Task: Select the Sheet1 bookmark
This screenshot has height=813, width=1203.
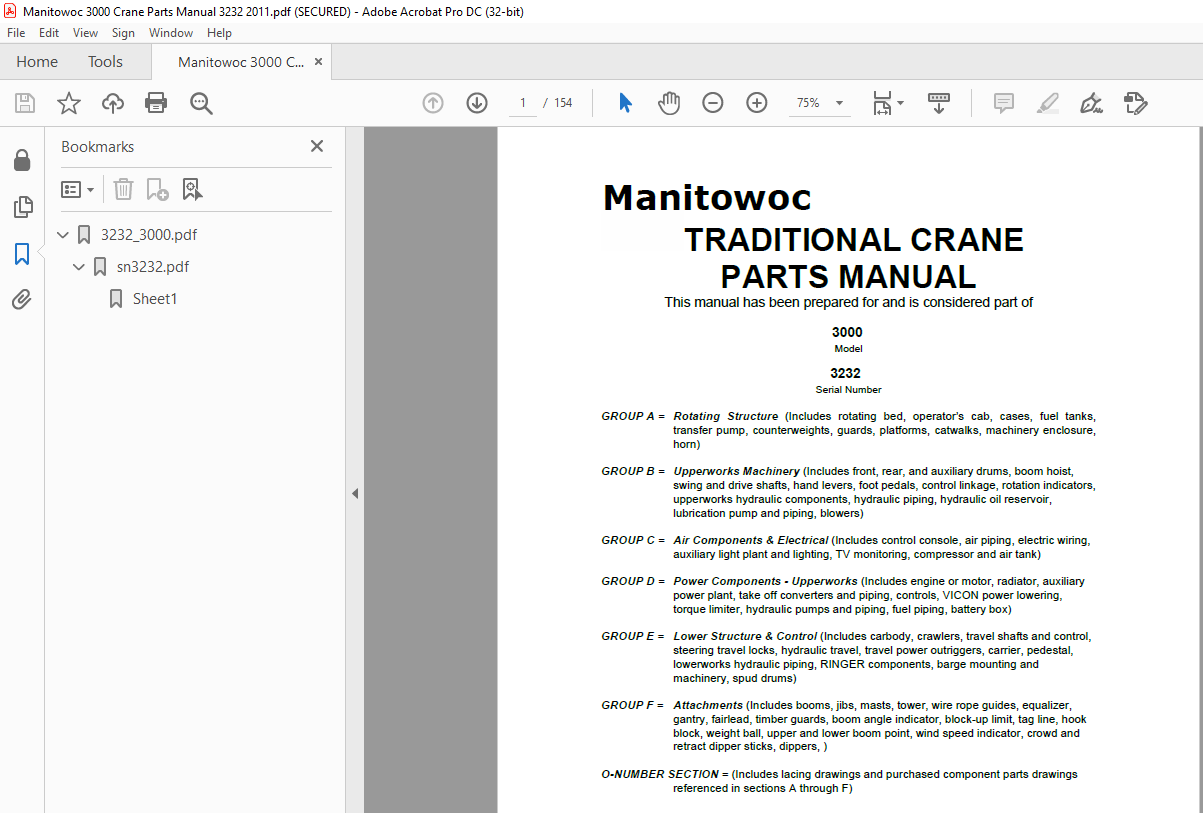Action: 155,299
